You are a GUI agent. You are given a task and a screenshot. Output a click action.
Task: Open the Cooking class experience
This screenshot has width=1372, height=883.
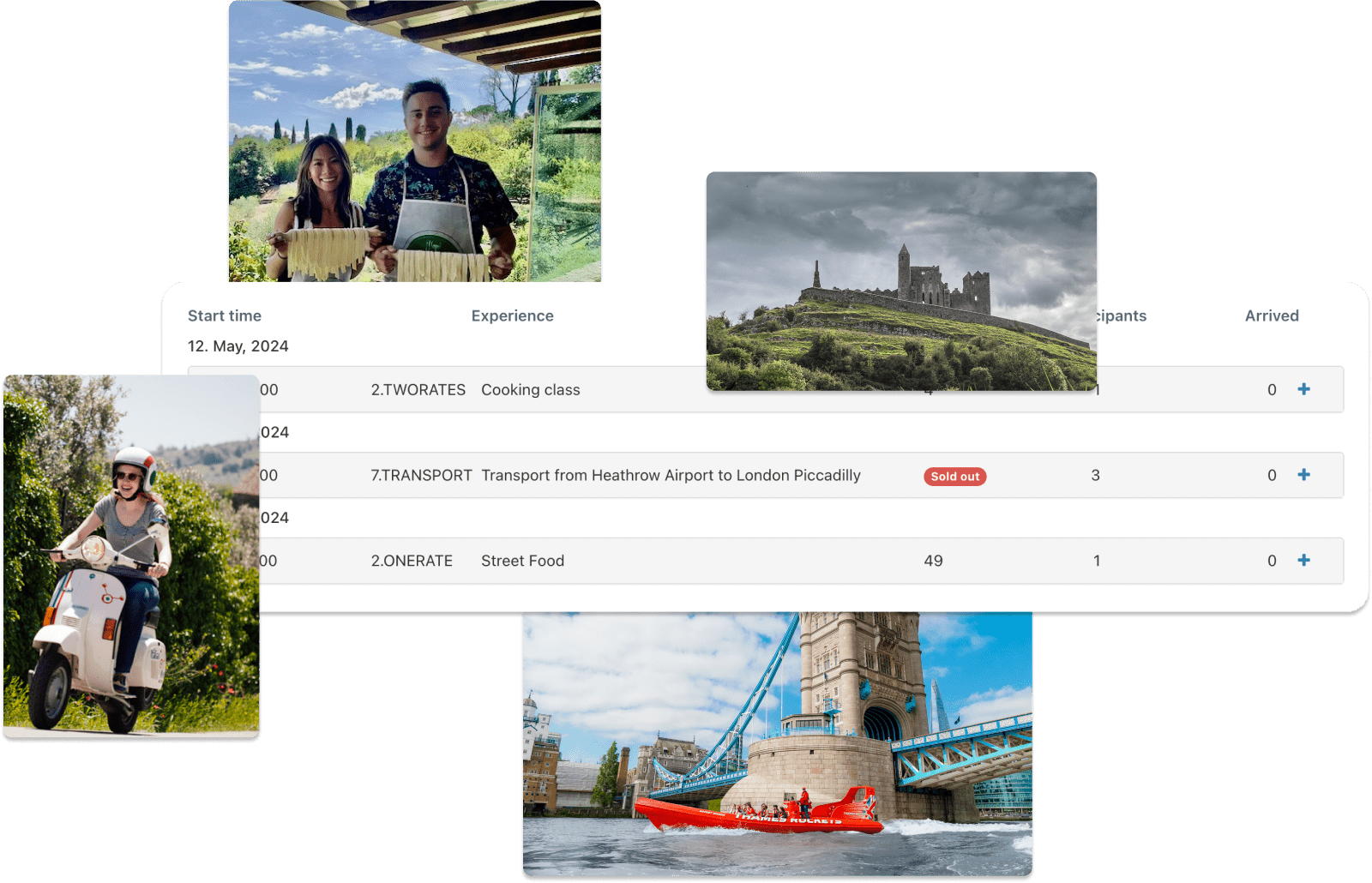(x=530, y=390)
